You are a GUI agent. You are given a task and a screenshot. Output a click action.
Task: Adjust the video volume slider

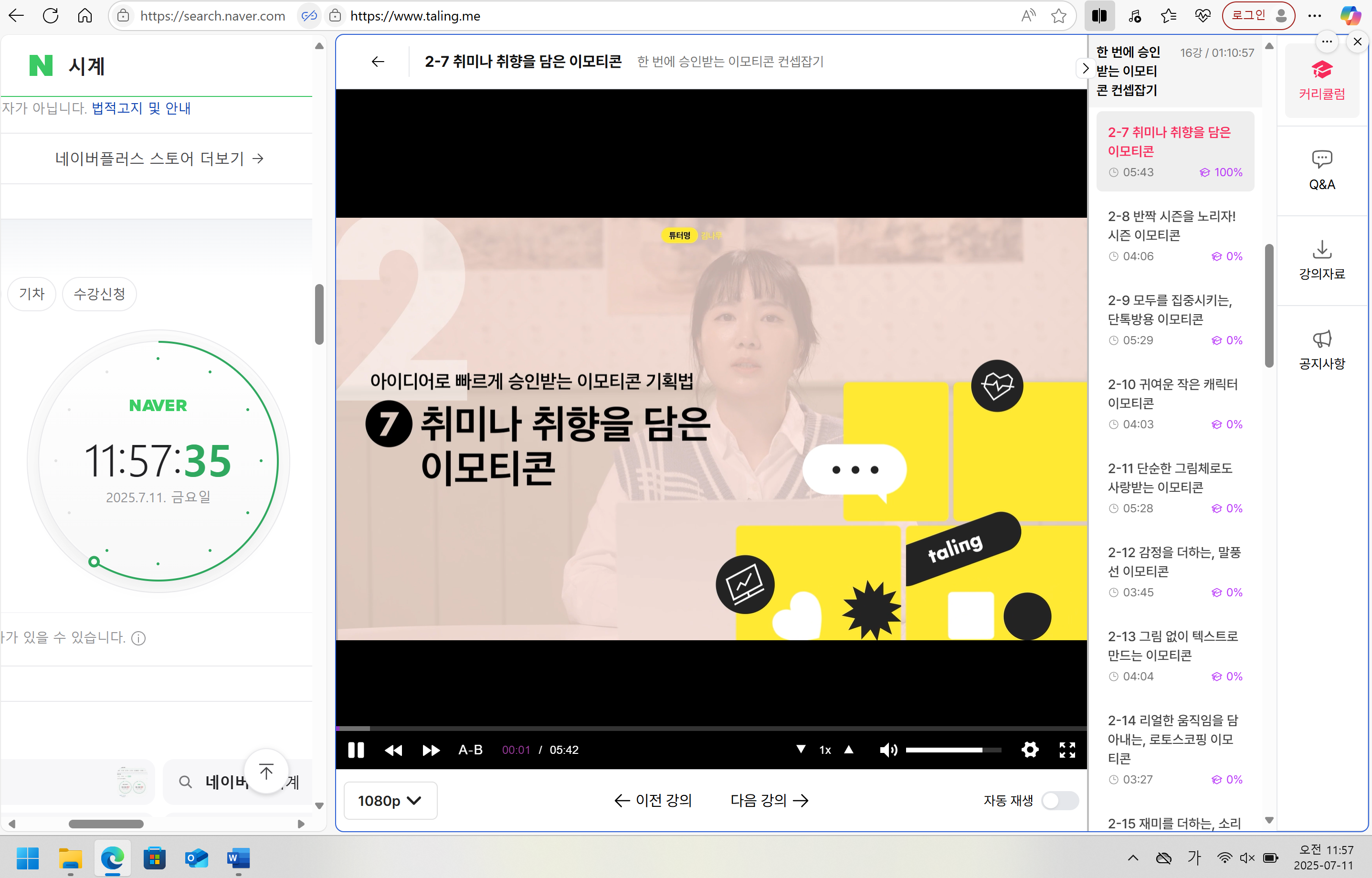pos(953,750)
